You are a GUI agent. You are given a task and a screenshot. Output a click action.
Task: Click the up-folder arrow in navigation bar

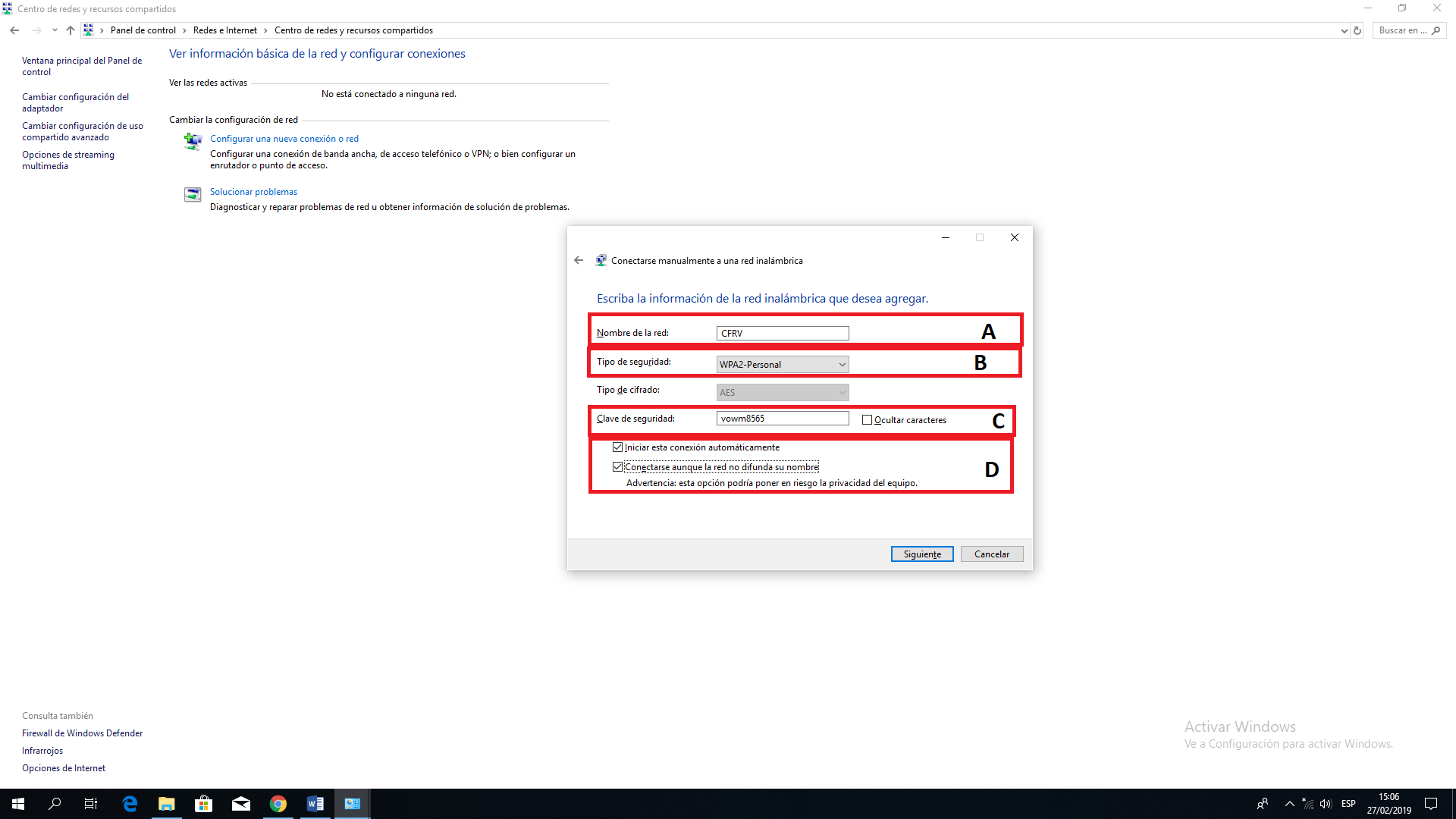tap(71, 30)
